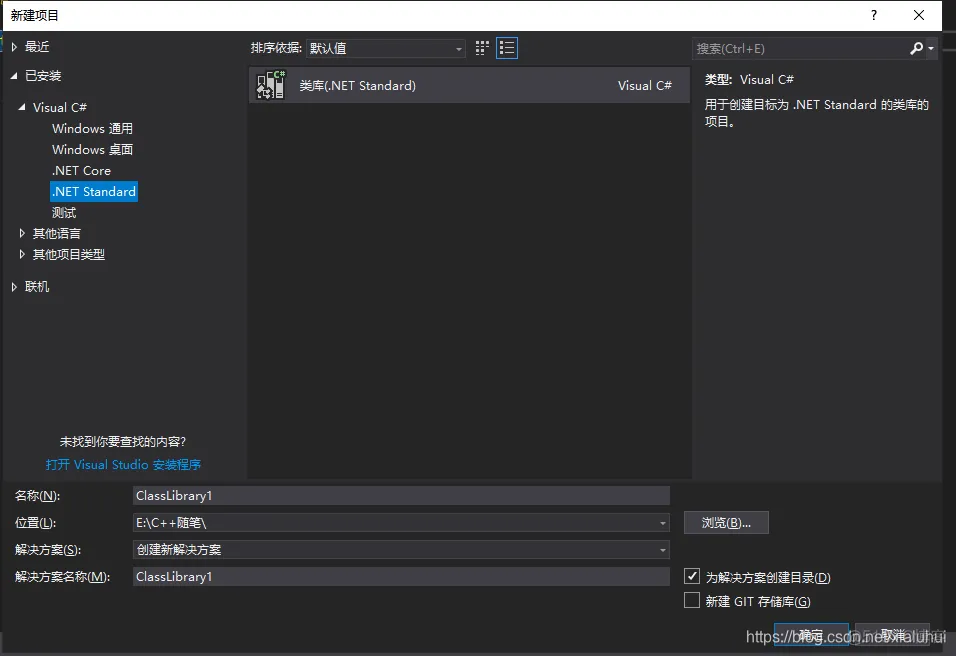Click the 取消 button
The width and height of the screenshot is (956, 656).
click(893, 635)
